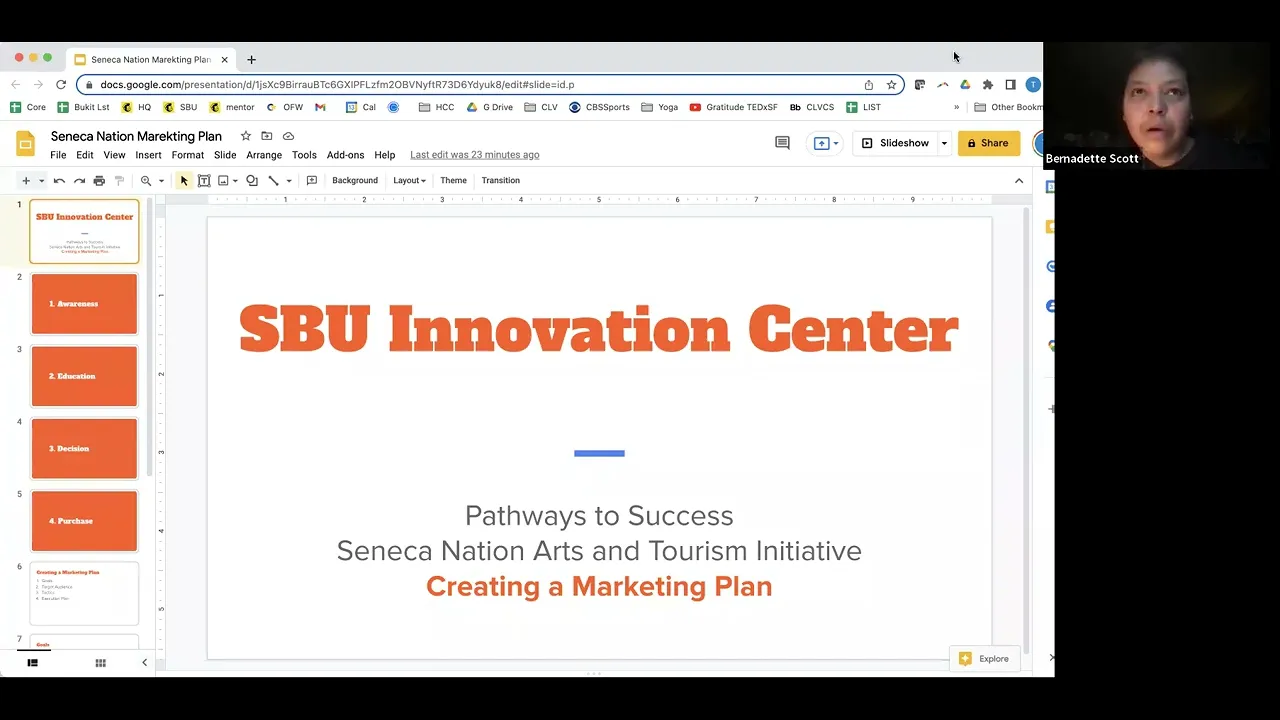This screenshot has height=720, width=1280.
Task: Star the Seneca Nation Marketing Plan document
Action: pyautogui.click(x=245, y=136)
